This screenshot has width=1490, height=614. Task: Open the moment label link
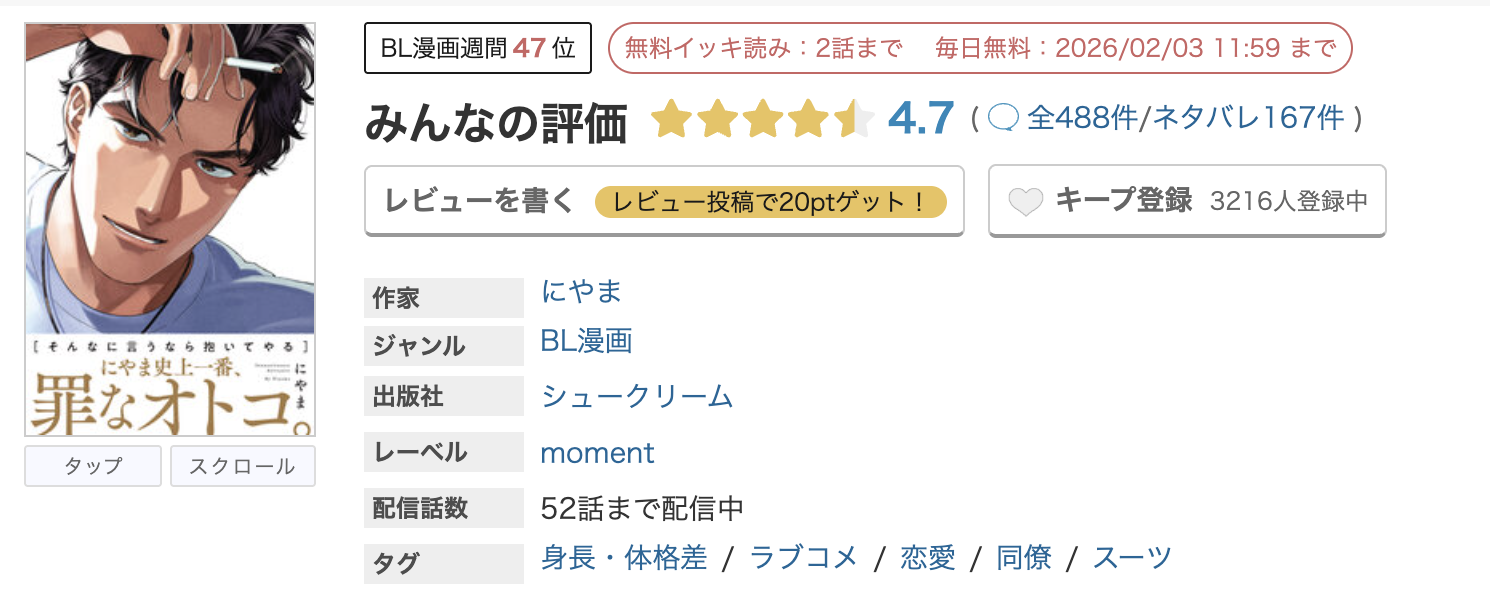point(597,452)
